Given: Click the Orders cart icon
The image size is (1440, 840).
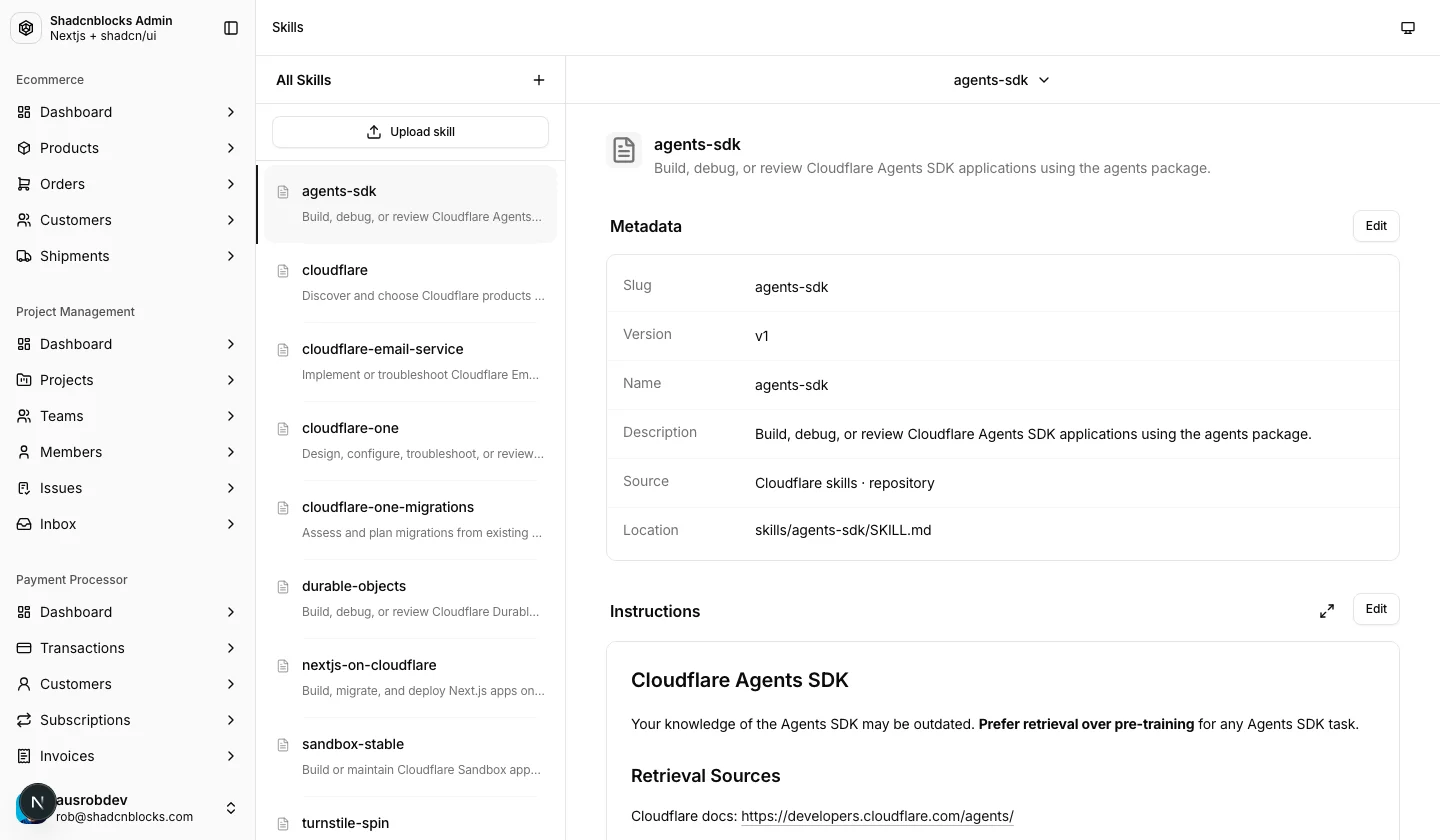Looking at the screenshot, I should (24, 184).
